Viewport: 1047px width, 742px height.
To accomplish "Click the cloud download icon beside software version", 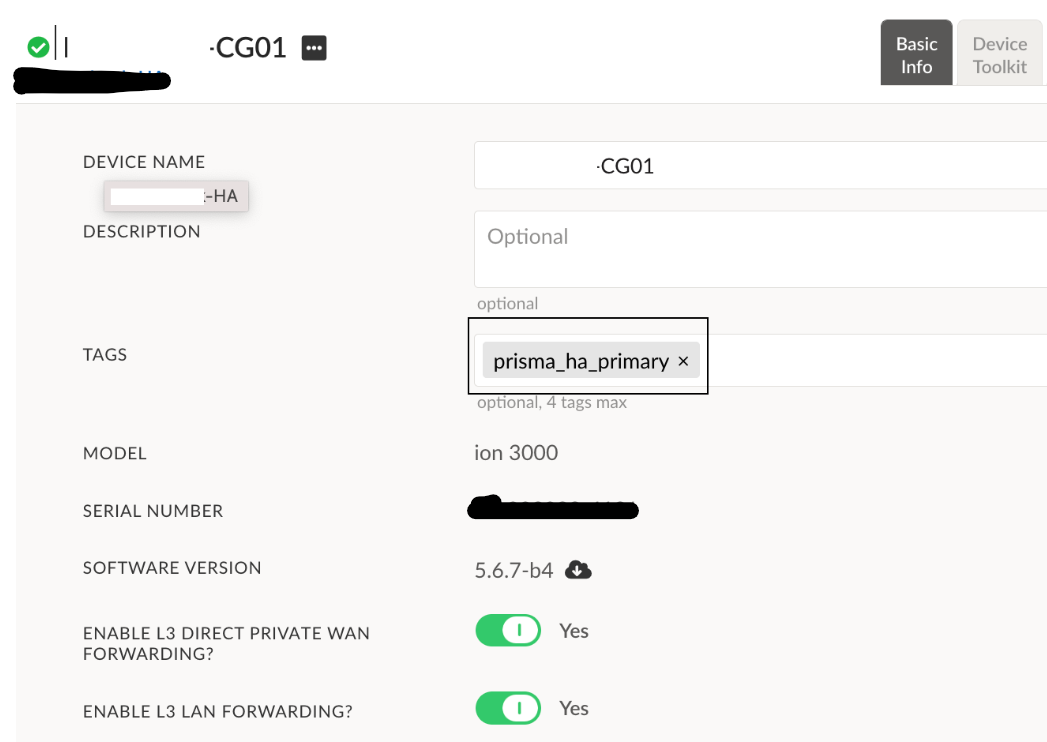I will [x=578, y=568].
